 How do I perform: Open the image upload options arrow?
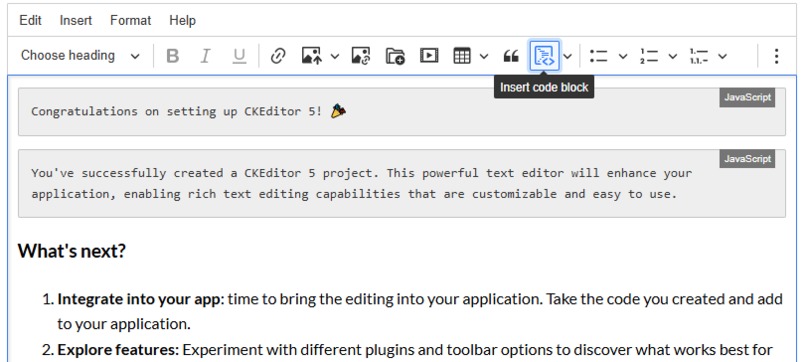point(335,56)
